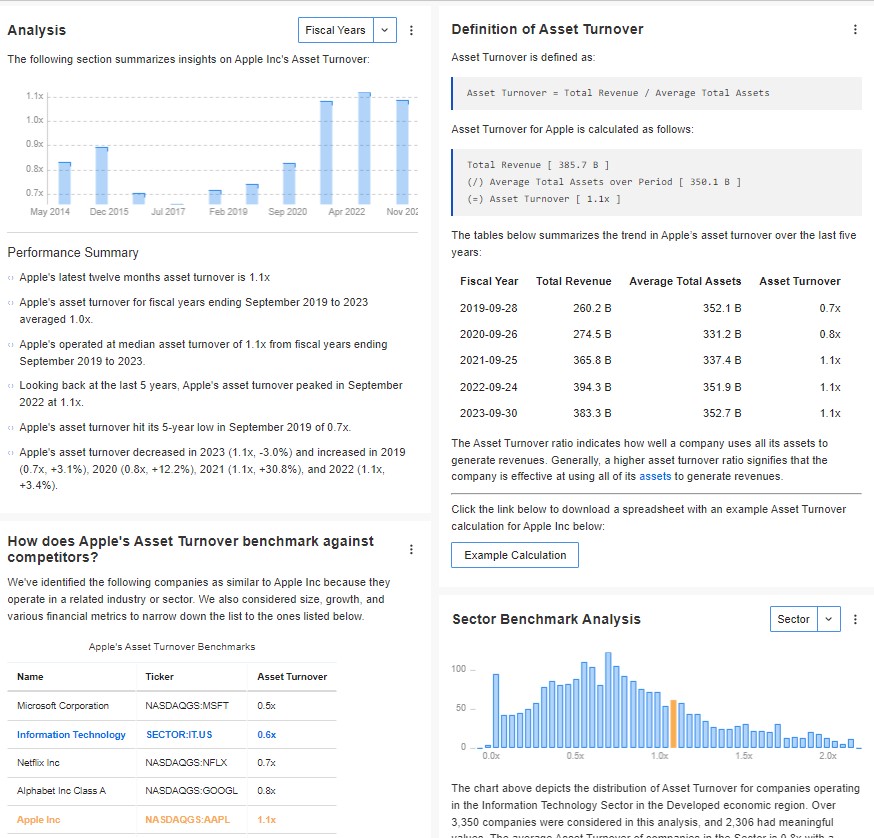This screenshot has width=874, height=838.
Task: Click the Dec 2015 bar in Analysis chart
Action: coord(101,176)
